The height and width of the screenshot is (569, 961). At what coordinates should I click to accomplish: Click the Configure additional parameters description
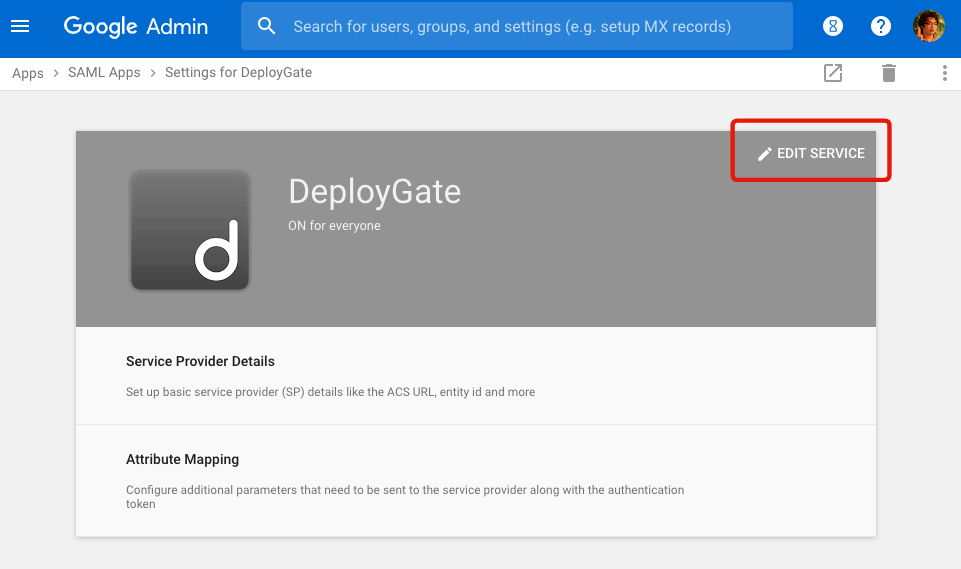(405, 497)
